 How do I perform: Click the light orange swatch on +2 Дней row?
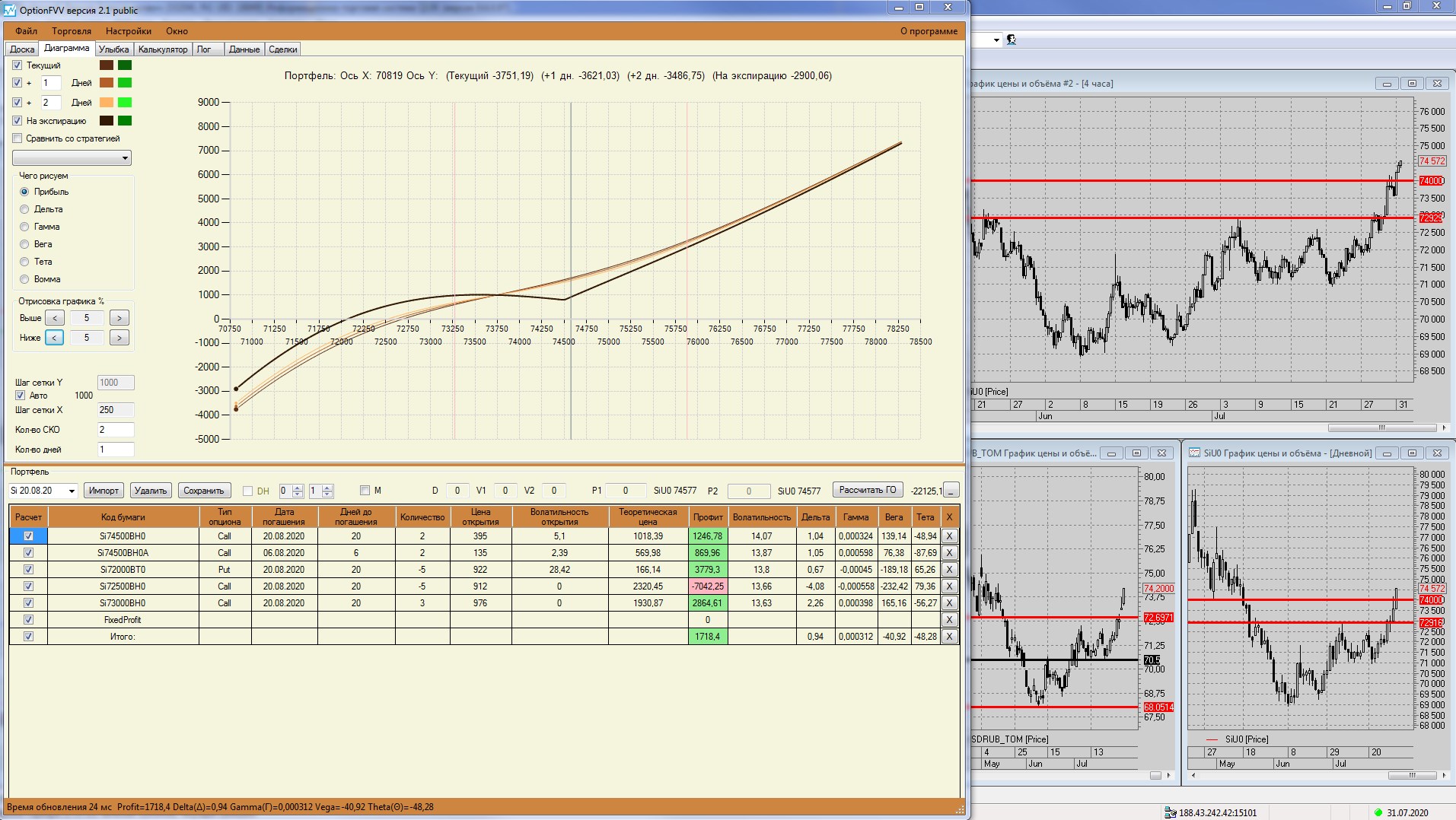click(107, 103)
